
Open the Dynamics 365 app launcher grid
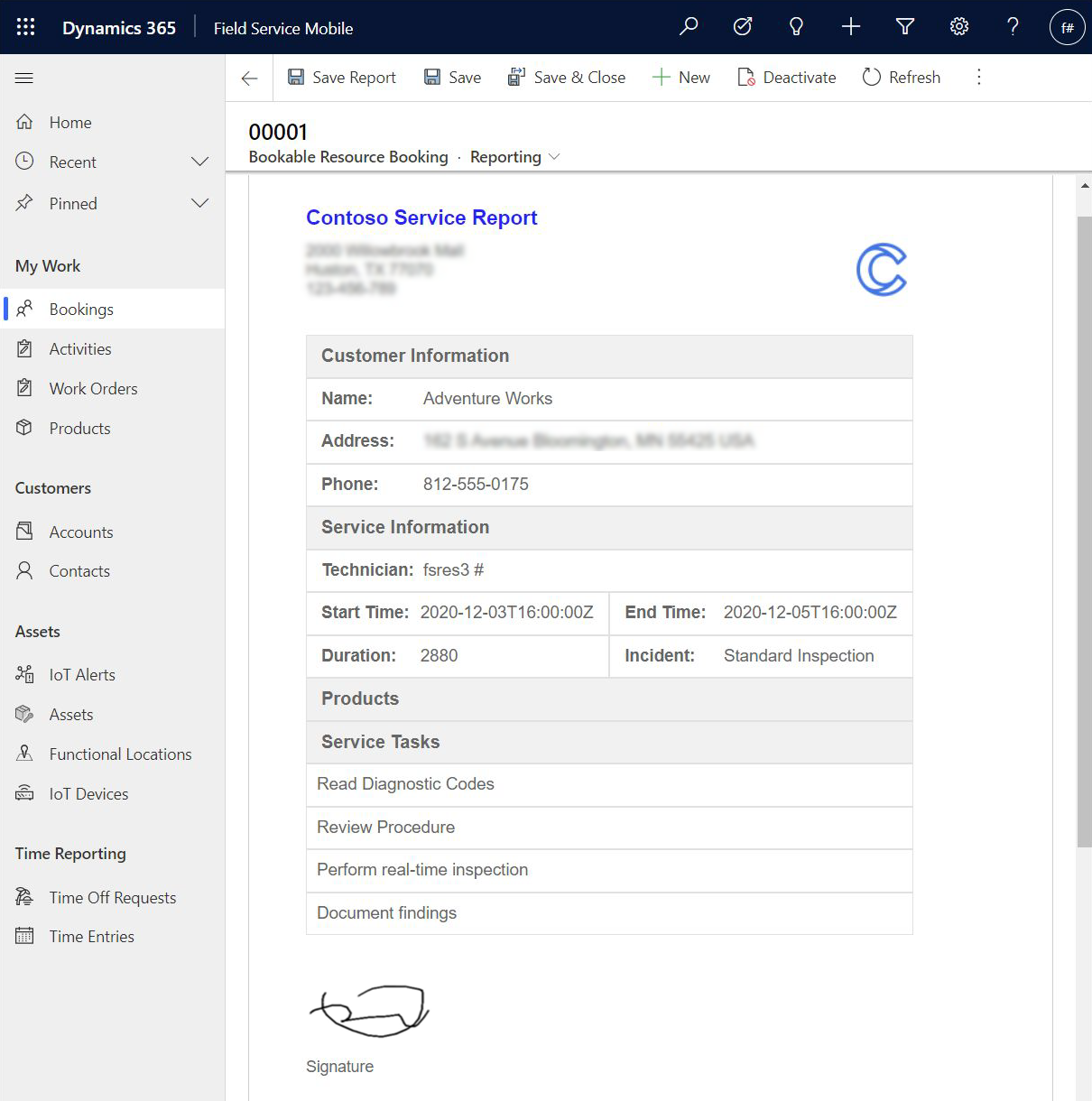(x=25, y=27)
